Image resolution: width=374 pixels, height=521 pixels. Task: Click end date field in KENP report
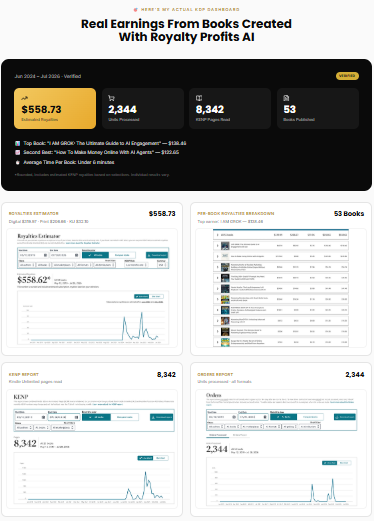[64, 417]
